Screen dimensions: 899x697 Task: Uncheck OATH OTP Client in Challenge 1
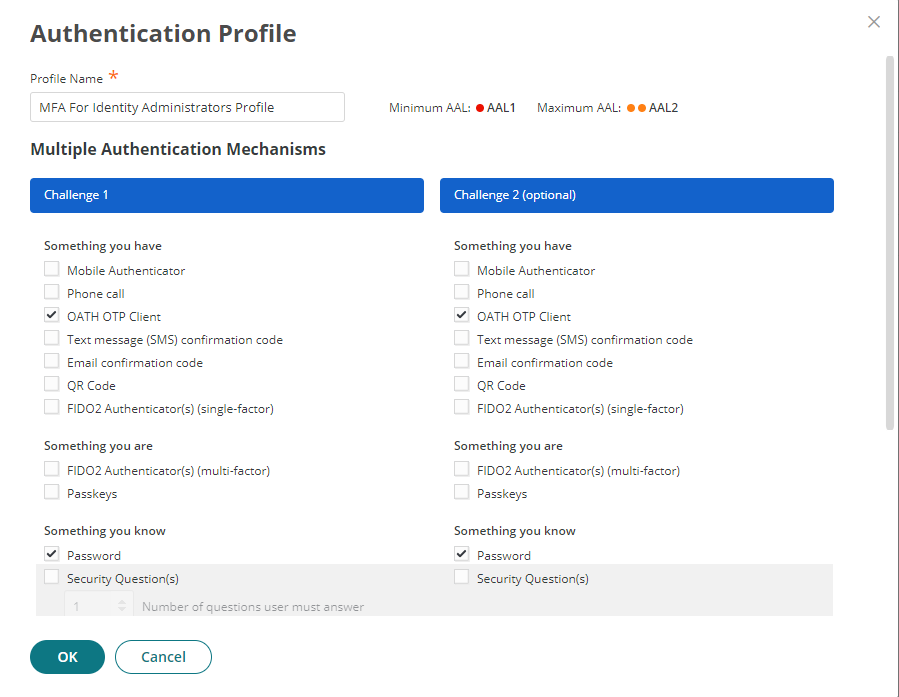(51, 315)
